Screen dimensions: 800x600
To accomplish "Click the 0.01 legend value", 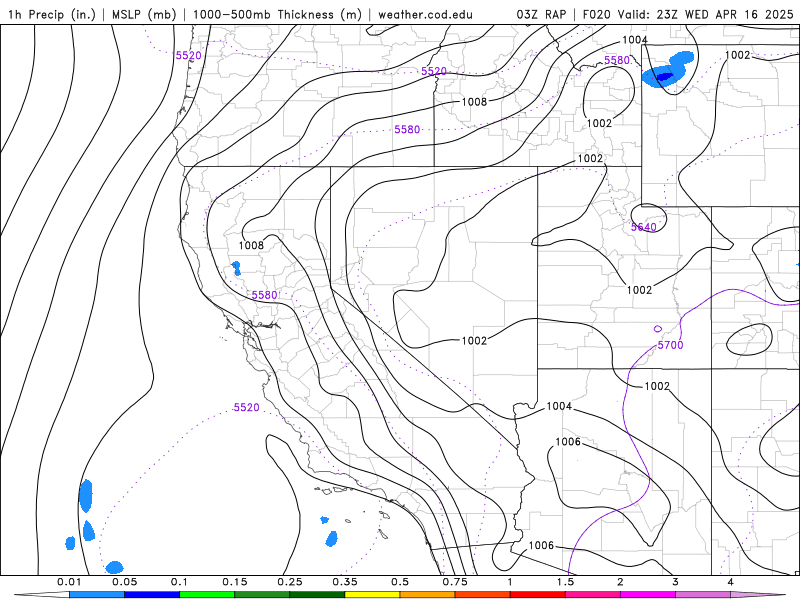I will click(x=69, y=582).
